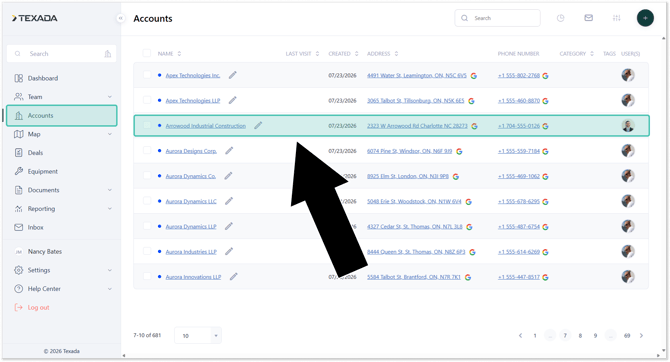670x362 pixels.
Task: Edit Apex Technologies LLP with the pencil icon
Action: coord(232,100)
